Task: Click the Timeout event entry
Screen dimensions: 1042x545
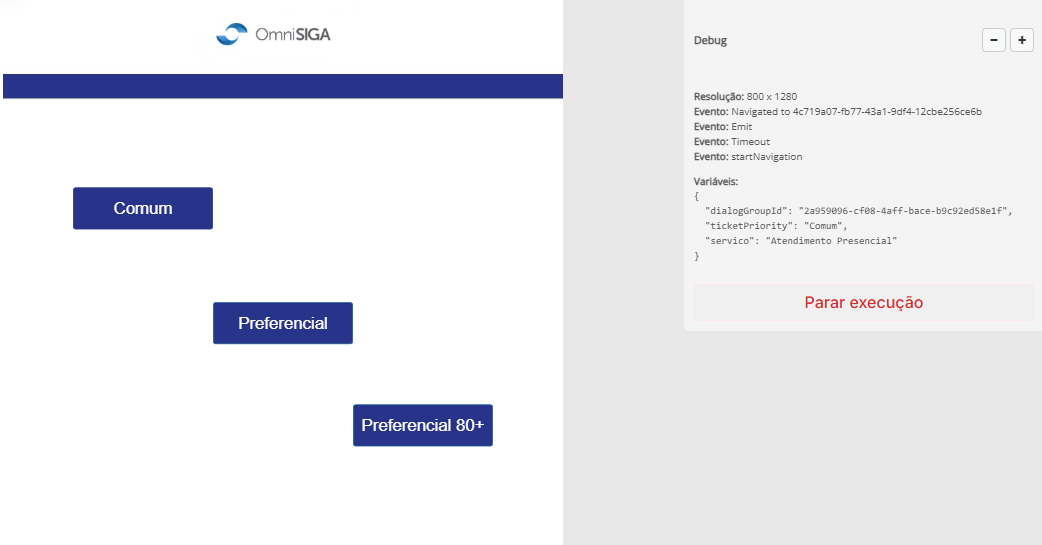Action: 732,142
